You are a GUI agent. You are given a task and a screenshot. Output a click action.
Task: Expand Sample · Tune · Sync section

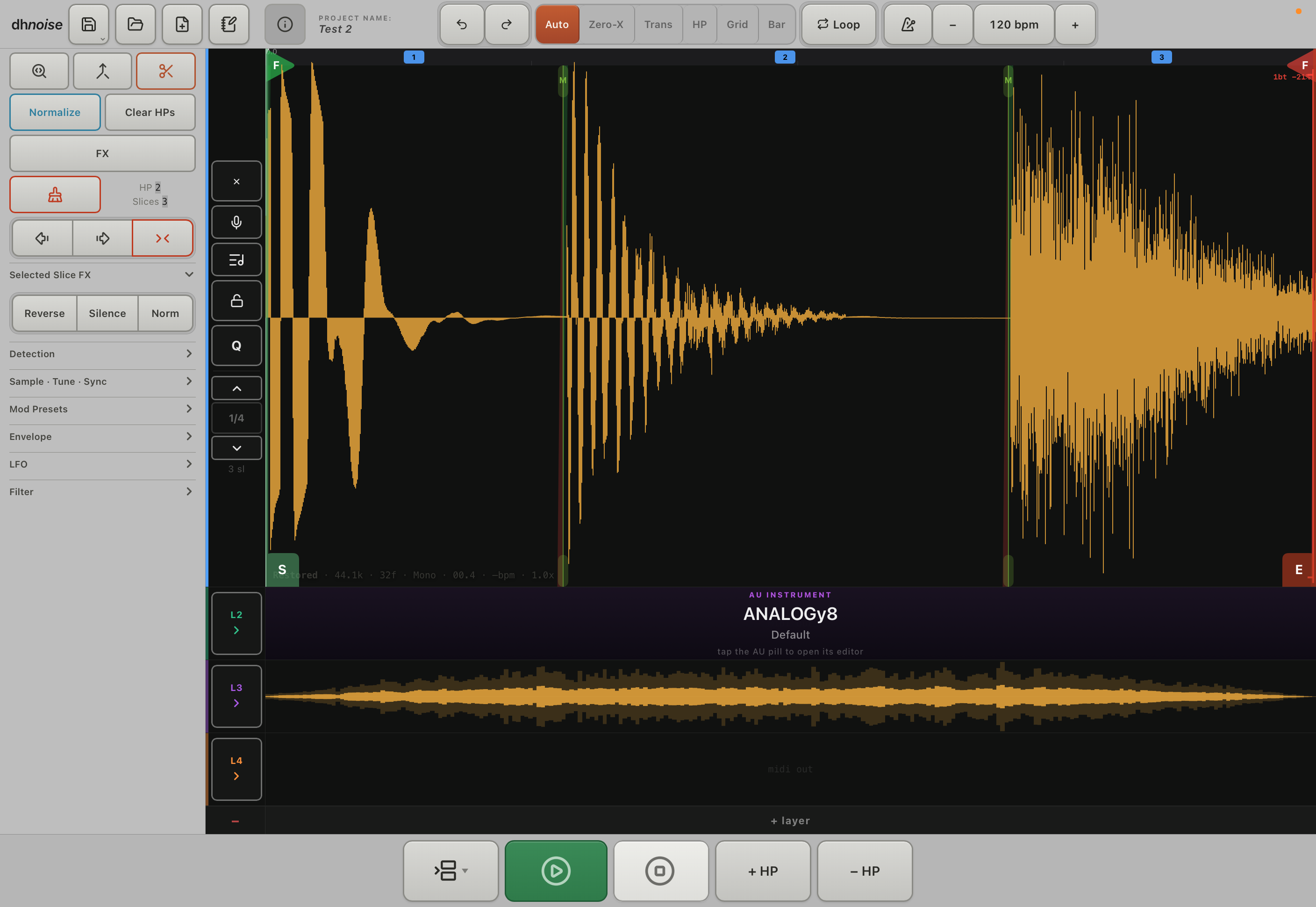(x=102, y=382)
